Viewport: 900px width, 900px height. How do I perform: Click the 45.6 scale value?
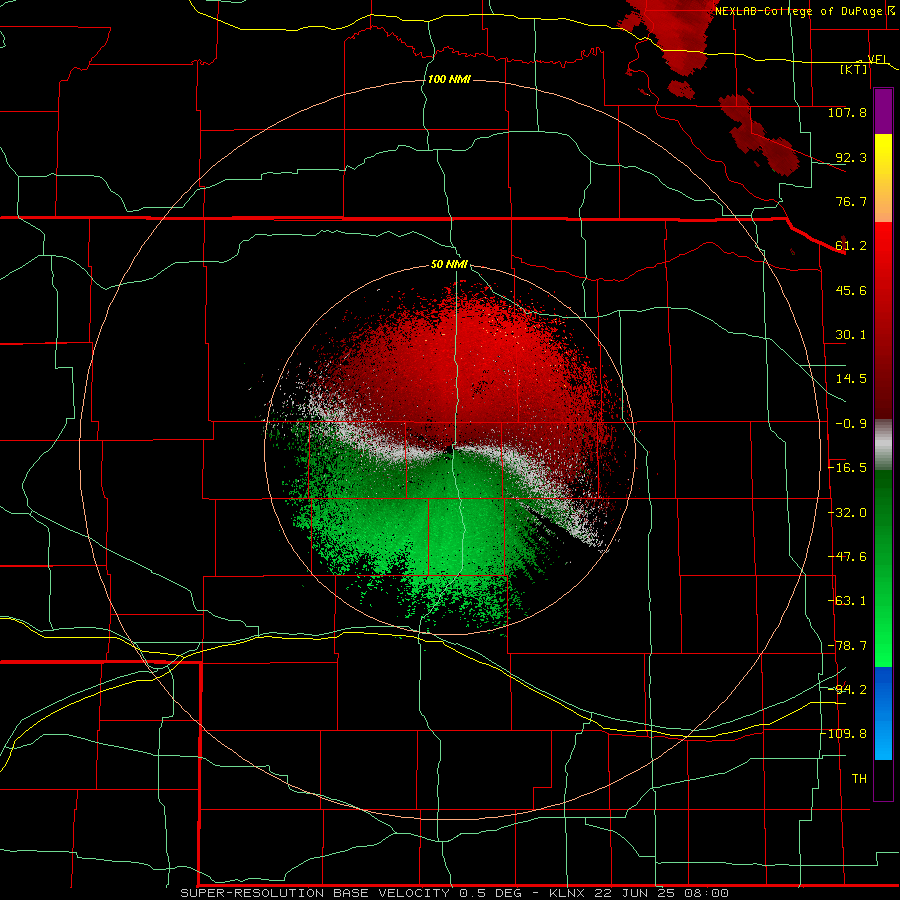851,290
